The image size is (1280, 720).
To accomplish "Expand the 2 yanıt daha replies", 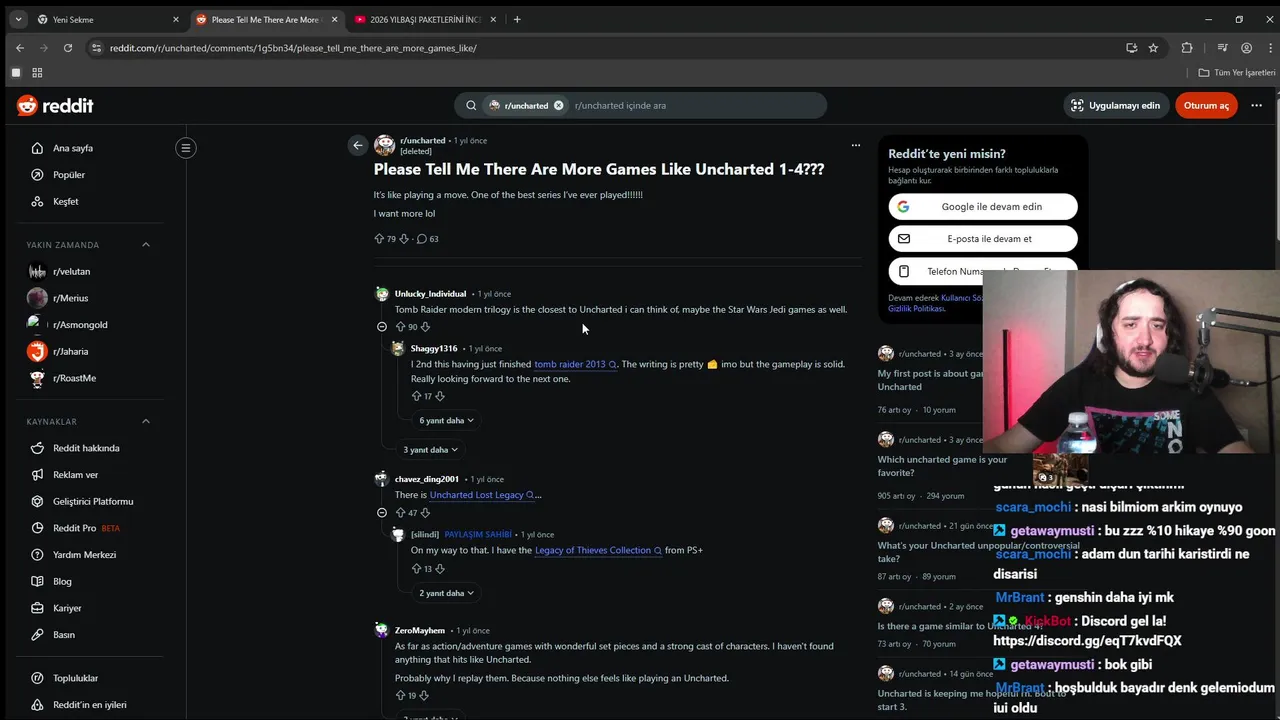I will point(446,593).
